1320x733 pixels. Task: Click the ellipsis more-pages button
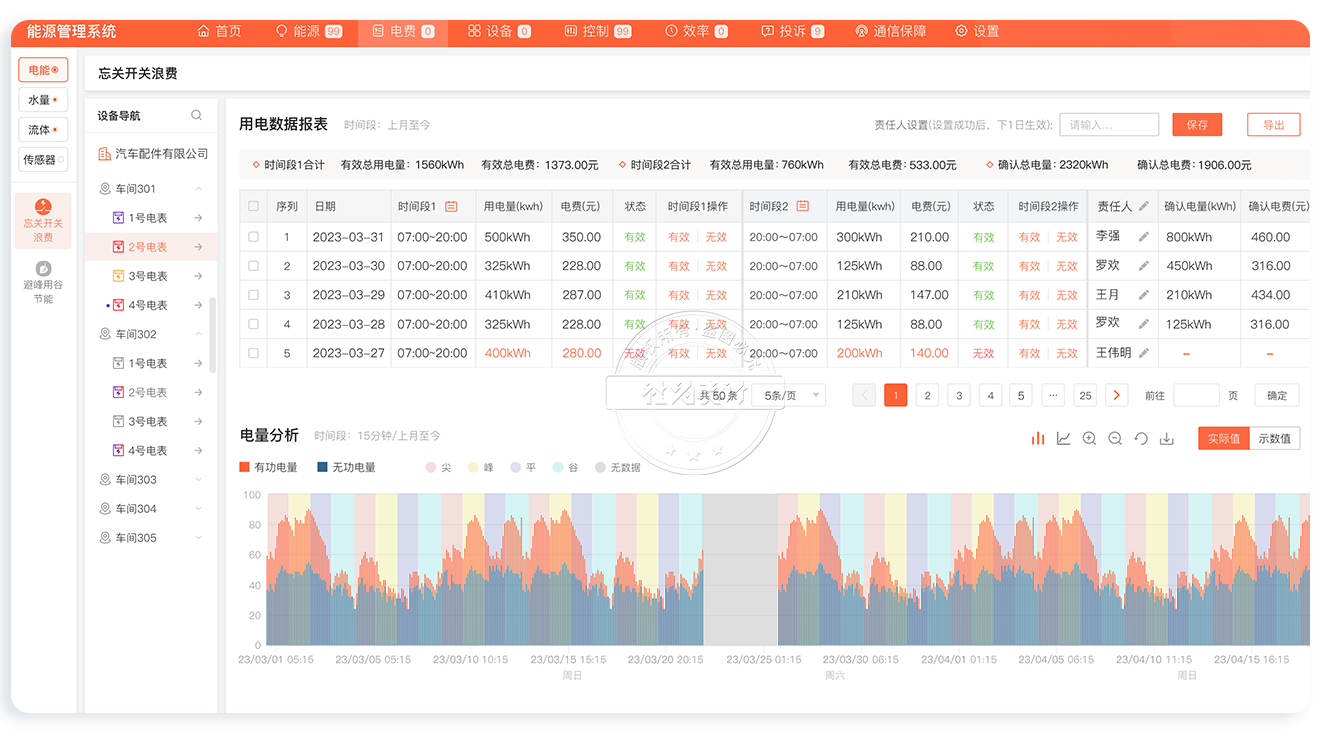click(x=1053, y=395)
